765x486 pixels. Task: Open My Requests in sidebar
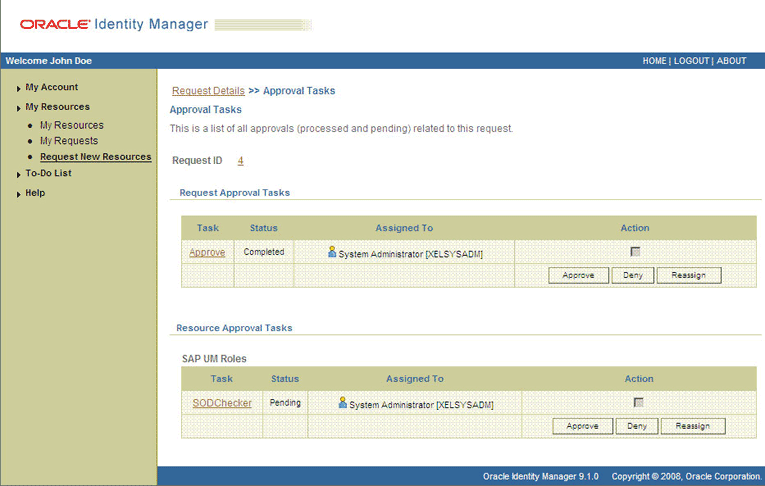[69, 141]
